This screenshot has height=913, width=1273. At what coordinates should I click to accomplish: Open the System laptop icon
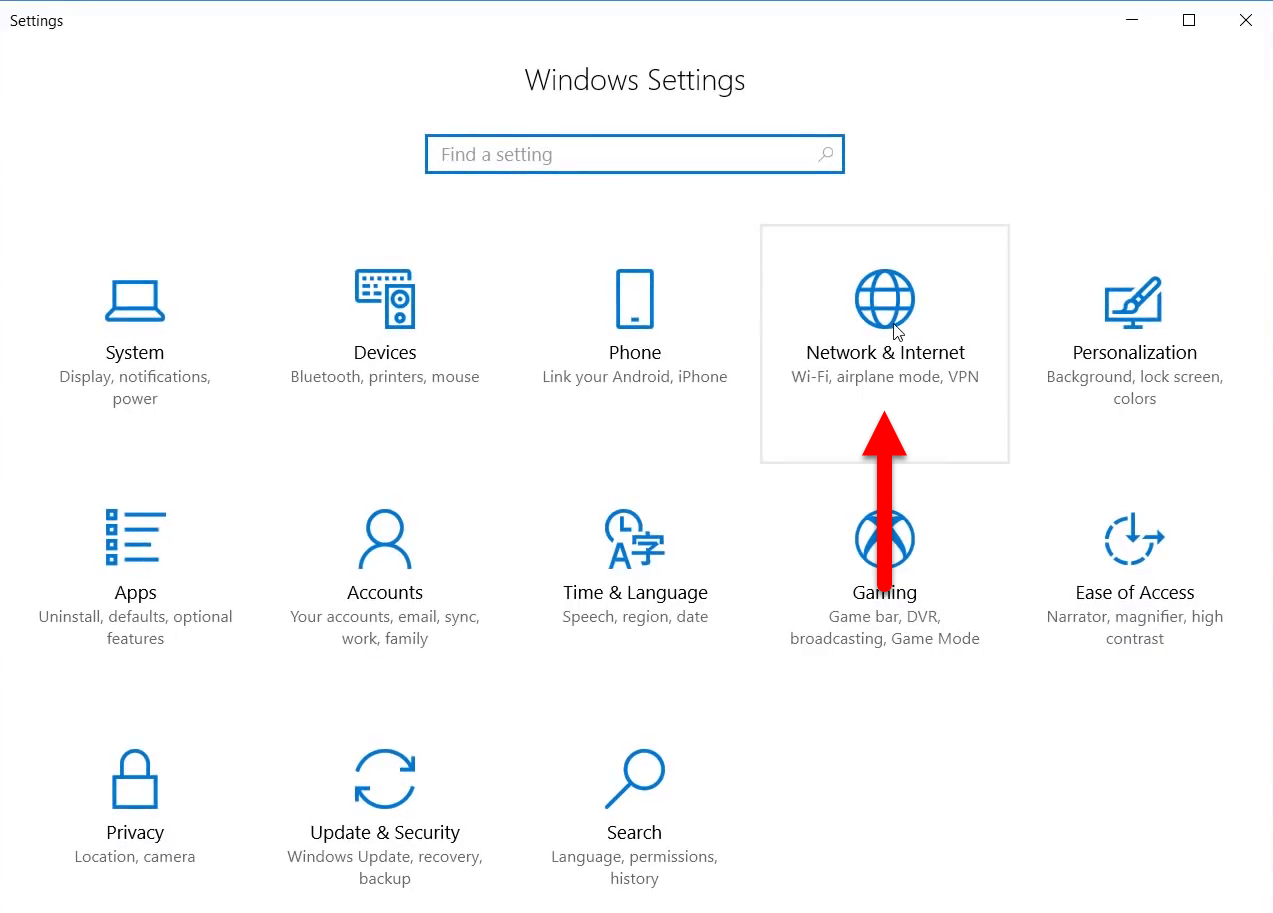pos(135,300)
